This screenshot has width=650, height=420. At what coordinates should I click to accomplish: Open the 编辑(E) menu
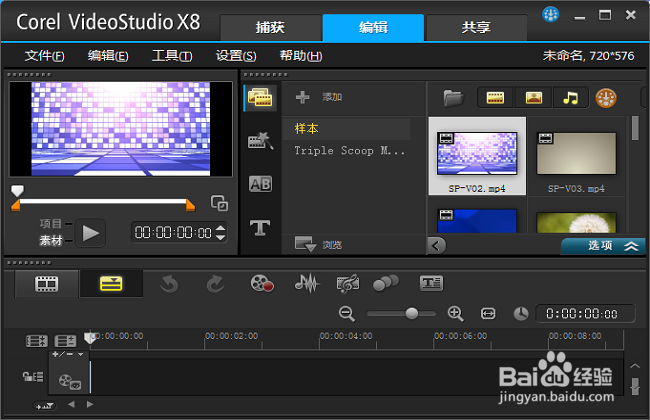[108, 56]
